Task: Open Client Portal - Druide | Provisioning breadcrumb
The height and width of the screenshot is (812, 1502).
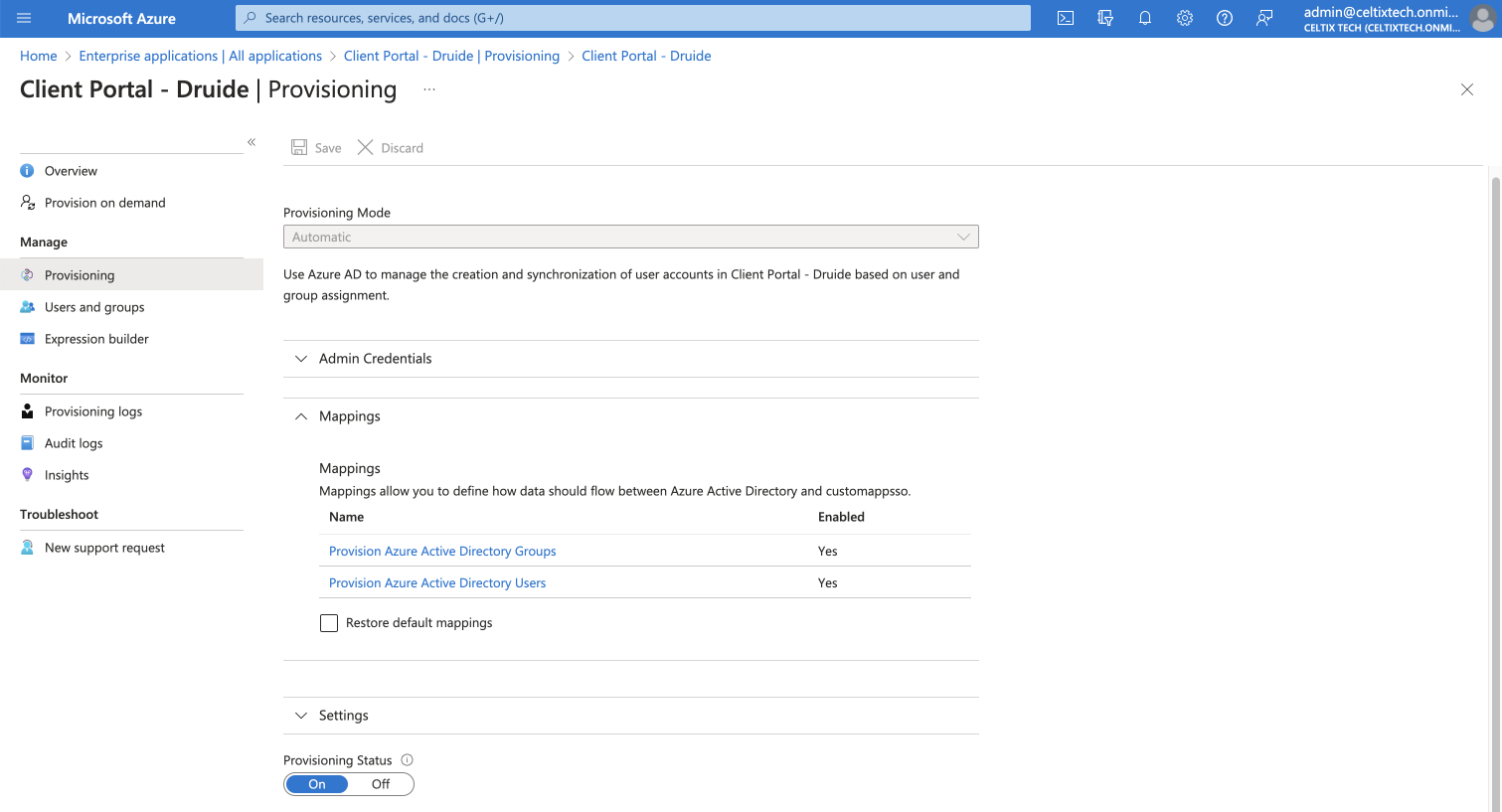Action: (451, 56)
